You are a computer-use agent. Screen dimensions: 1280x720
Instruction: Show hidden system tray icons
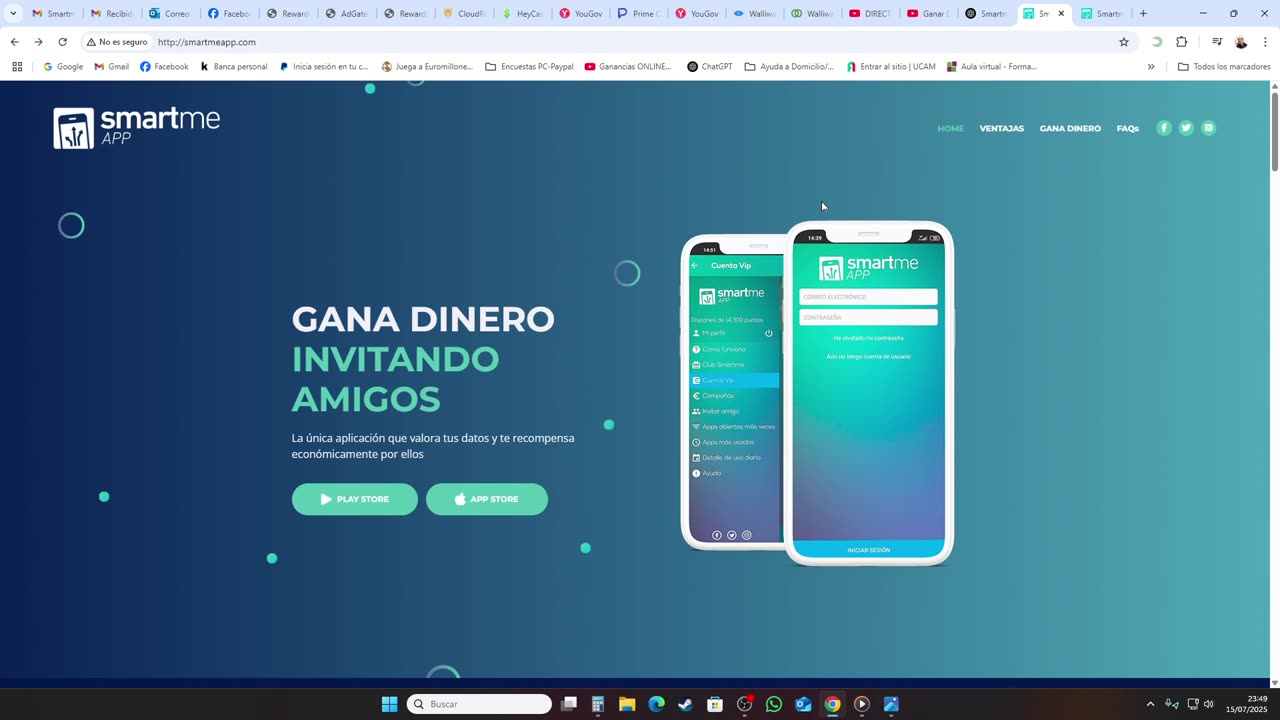tap(1150, 704)
